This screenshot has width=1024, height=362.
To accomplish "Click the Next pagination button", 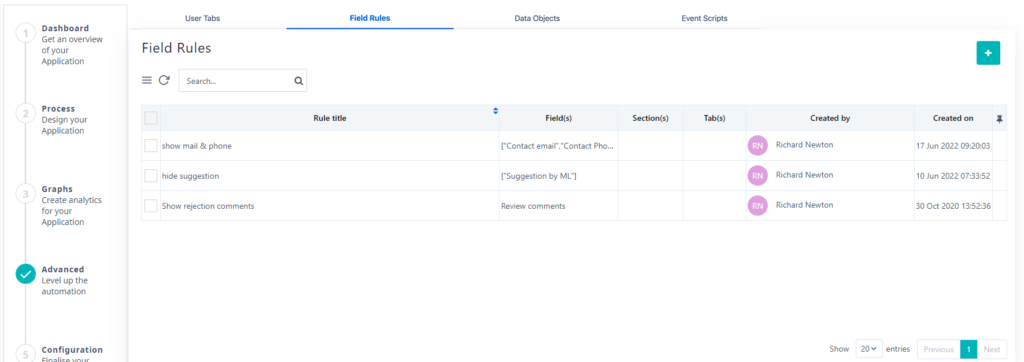I will [x=992, y=350].
